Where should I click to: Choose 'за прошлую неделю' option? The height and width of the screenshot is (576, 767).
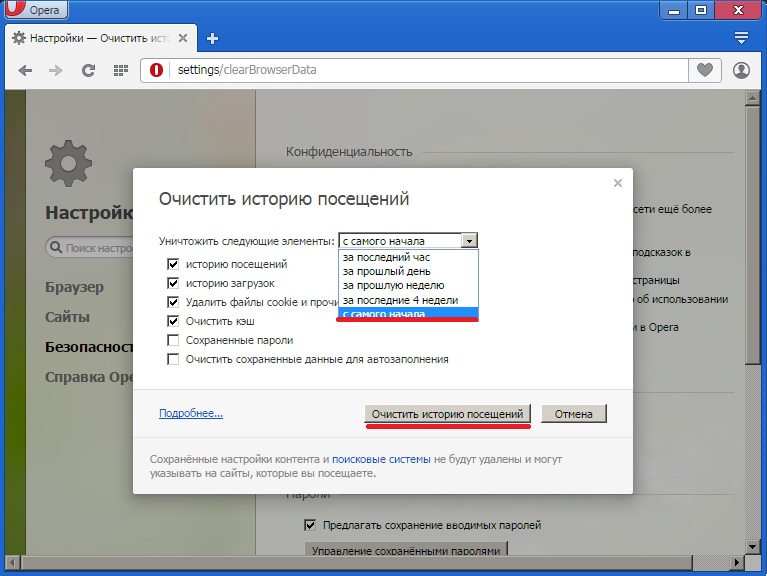[x=408, y=285]
